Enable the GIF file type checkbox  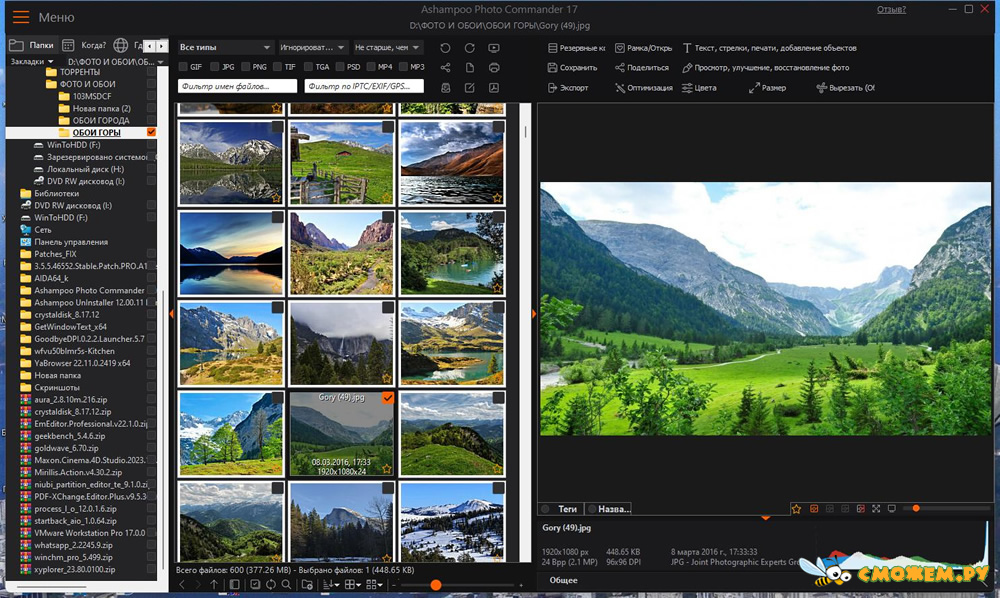tap(183, 67)
